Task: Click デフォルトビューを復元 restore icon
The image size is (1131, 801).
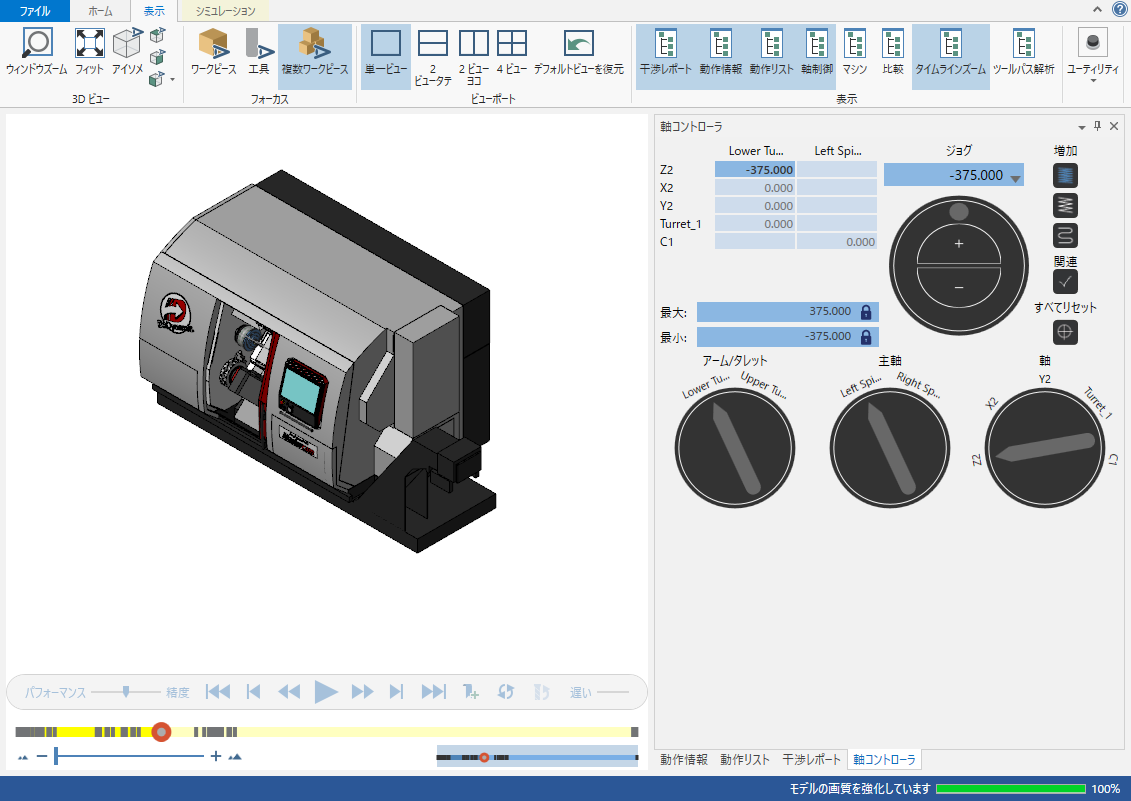Action: tap(578, 45)
